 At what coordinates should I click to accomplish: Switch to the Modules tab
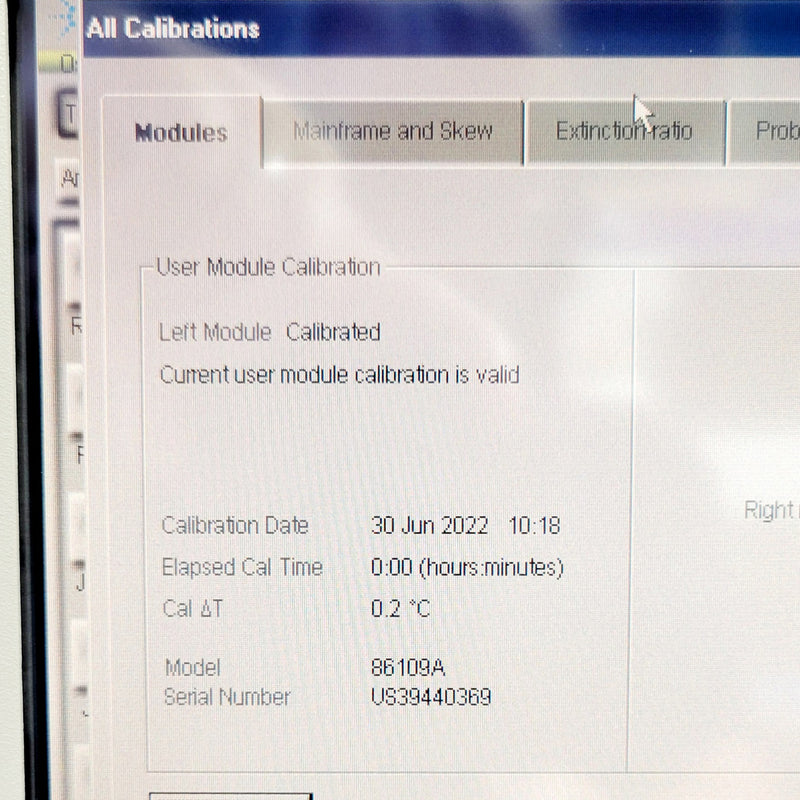181,133
